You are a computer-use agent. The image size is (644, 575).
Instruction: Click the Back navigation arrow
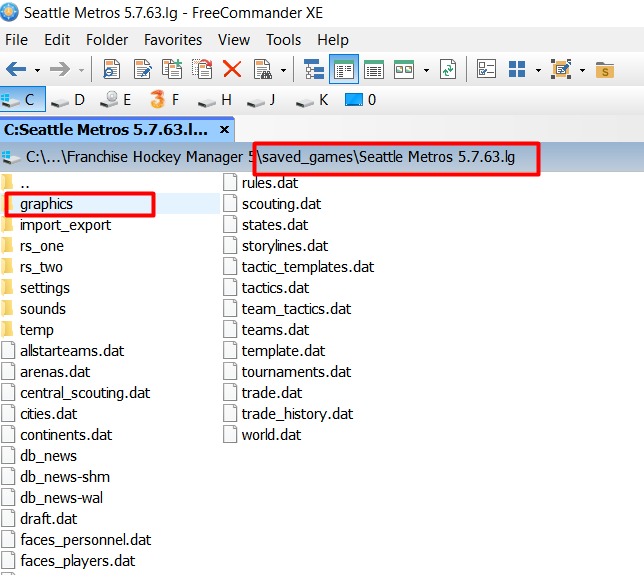click(x=16, y=70)
